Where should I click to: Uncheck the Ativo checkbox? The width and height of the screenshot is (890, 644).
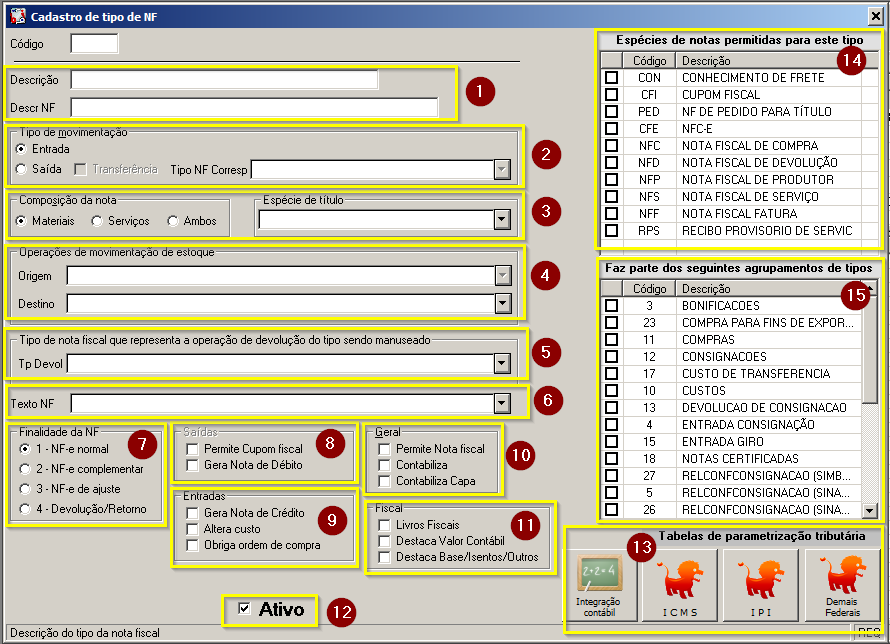click(244, 609)
